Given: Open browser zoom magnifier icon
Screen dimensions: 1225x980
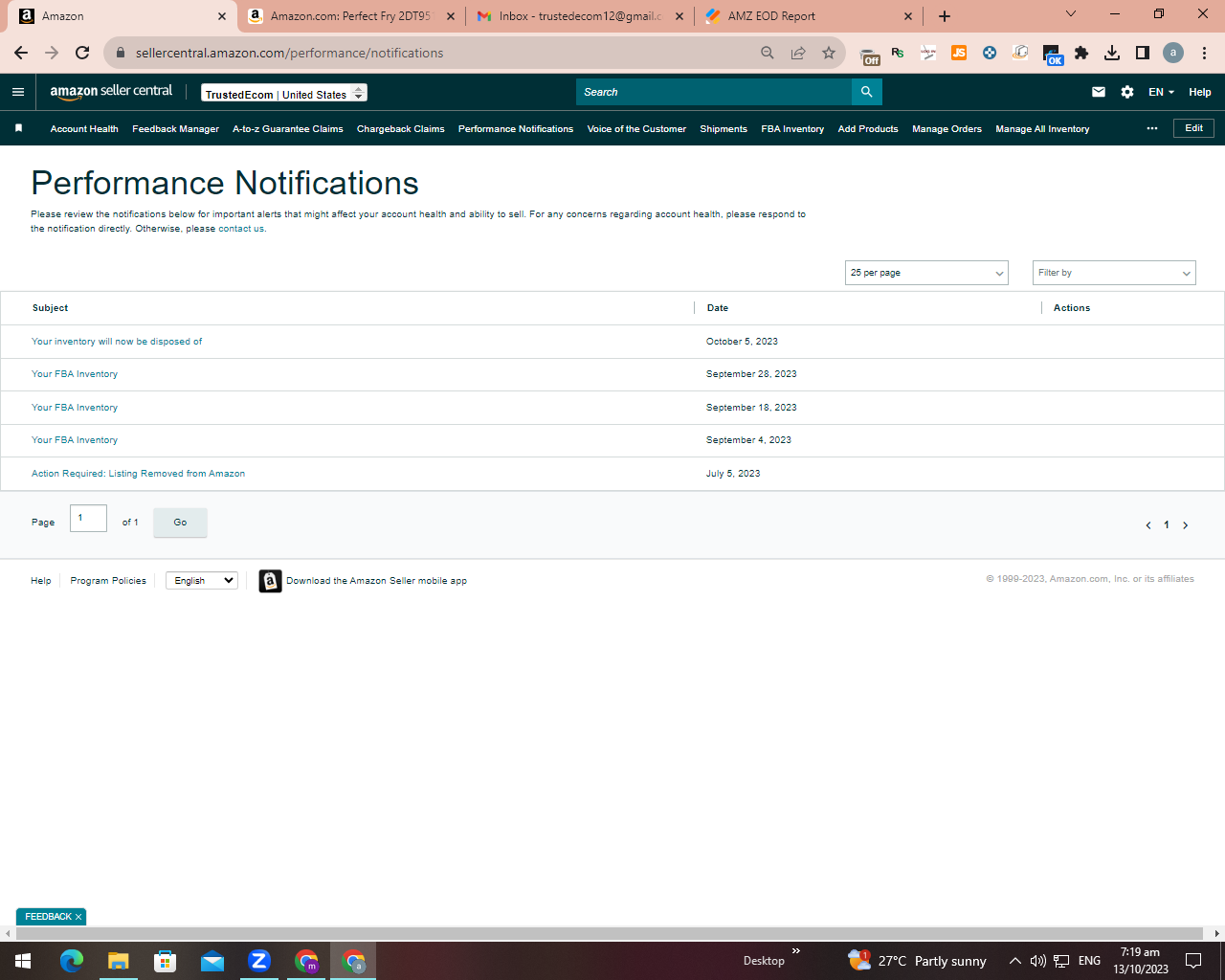Looking at the screenshot, I should point(768,53).
